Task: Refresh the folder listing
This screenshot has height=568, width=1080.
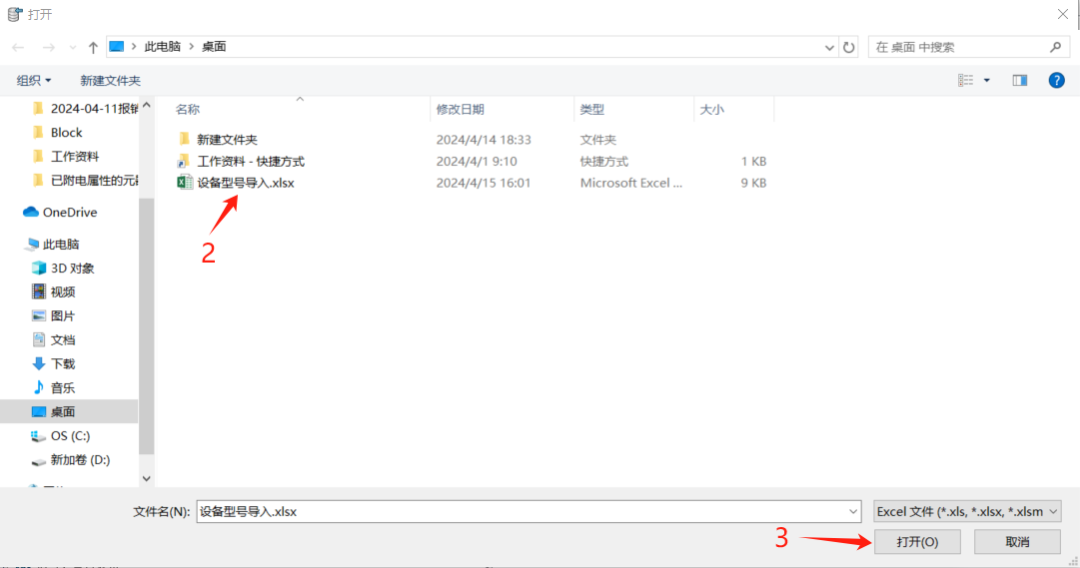Action: pyautogui.click(x=849, y=48)
